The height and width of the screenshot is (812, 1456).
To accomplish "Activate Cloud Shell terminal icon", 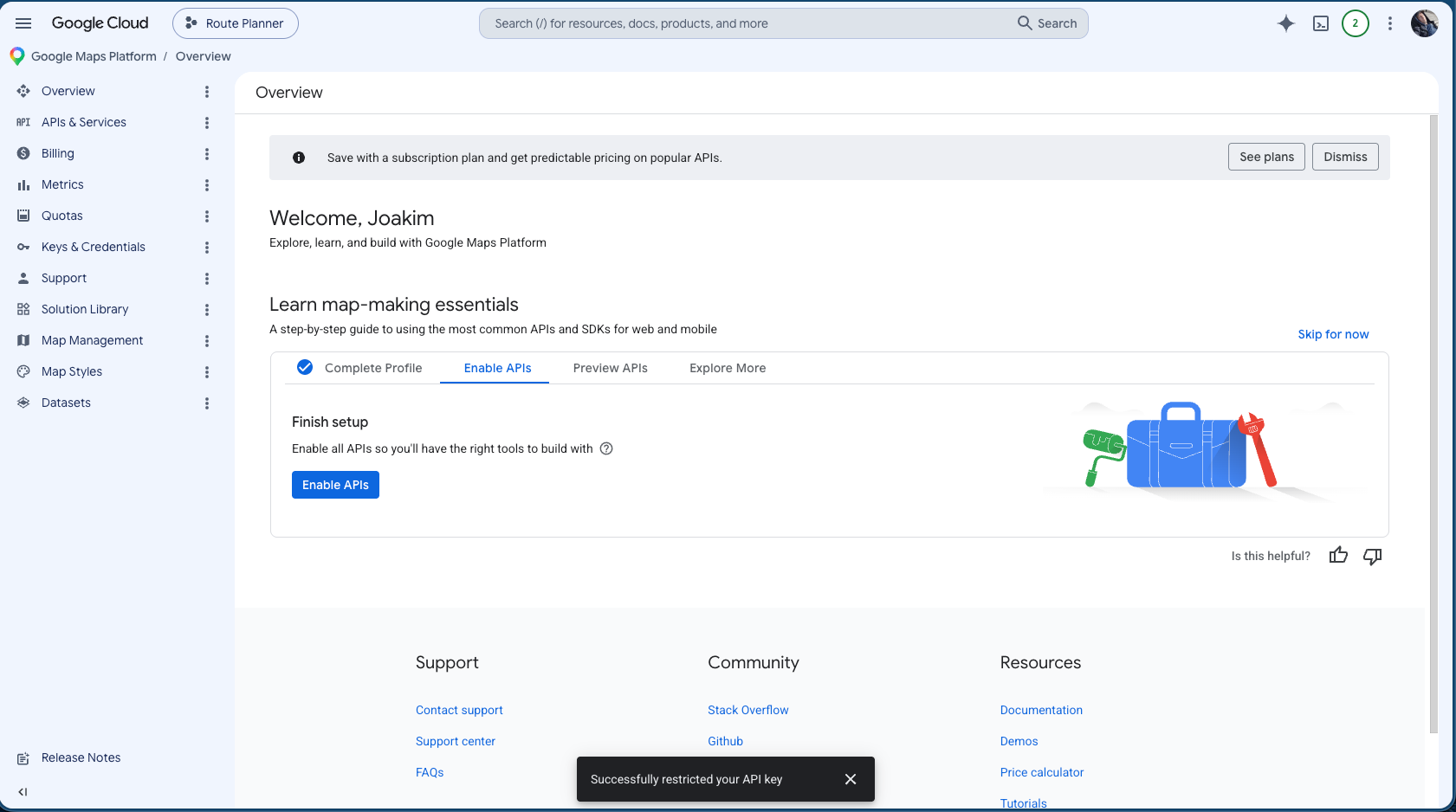I will tap(1321, 23).
